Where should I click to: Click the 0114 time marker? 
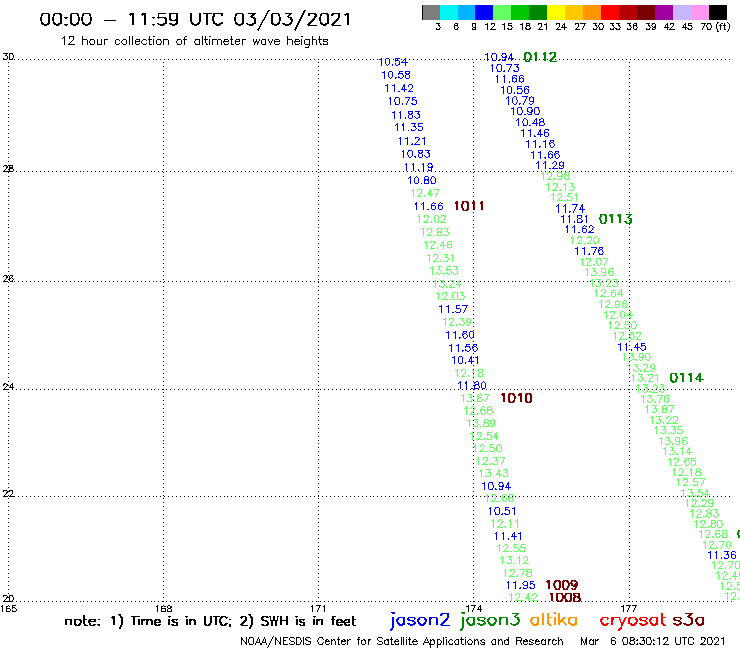click(x=686, y=378)
